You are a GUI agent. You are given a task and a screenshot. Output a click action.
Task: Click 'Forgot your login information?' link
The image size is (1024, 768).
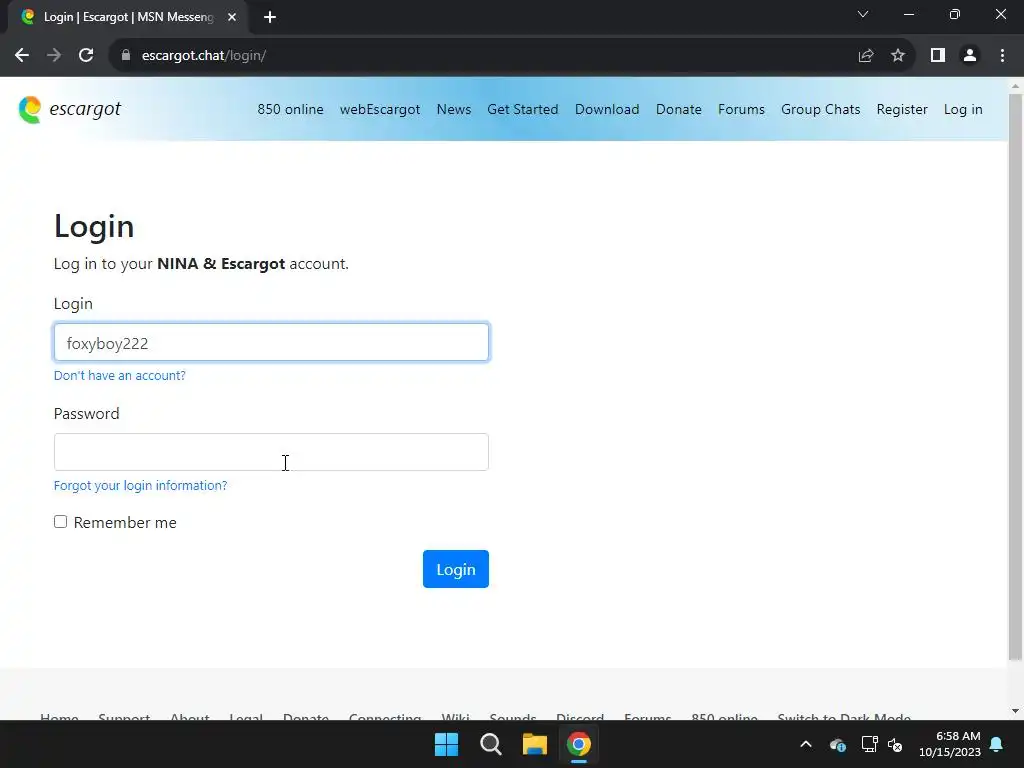point(140,485)
